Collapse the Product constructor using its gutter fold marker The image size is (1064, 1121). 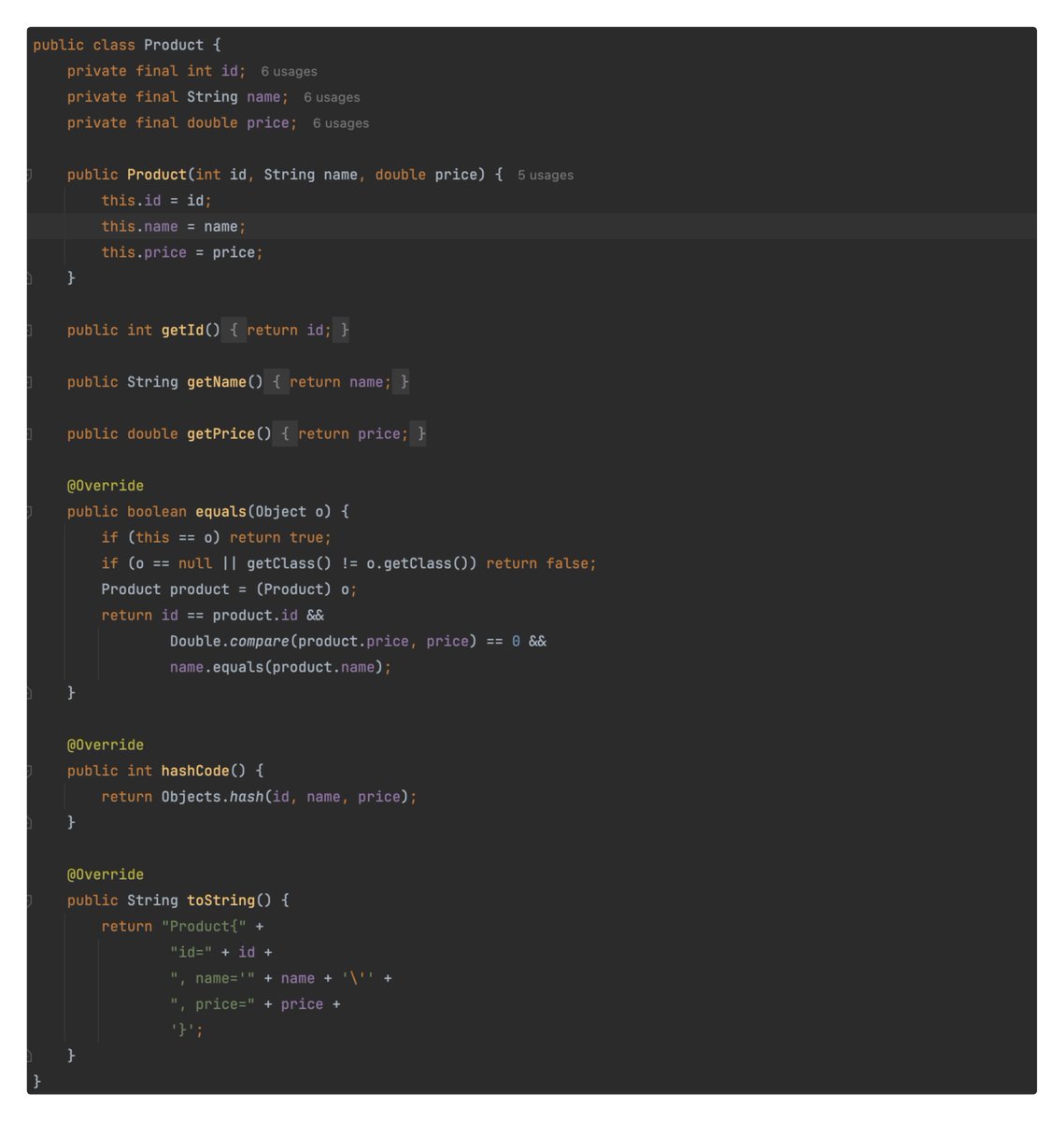(29, 175)
